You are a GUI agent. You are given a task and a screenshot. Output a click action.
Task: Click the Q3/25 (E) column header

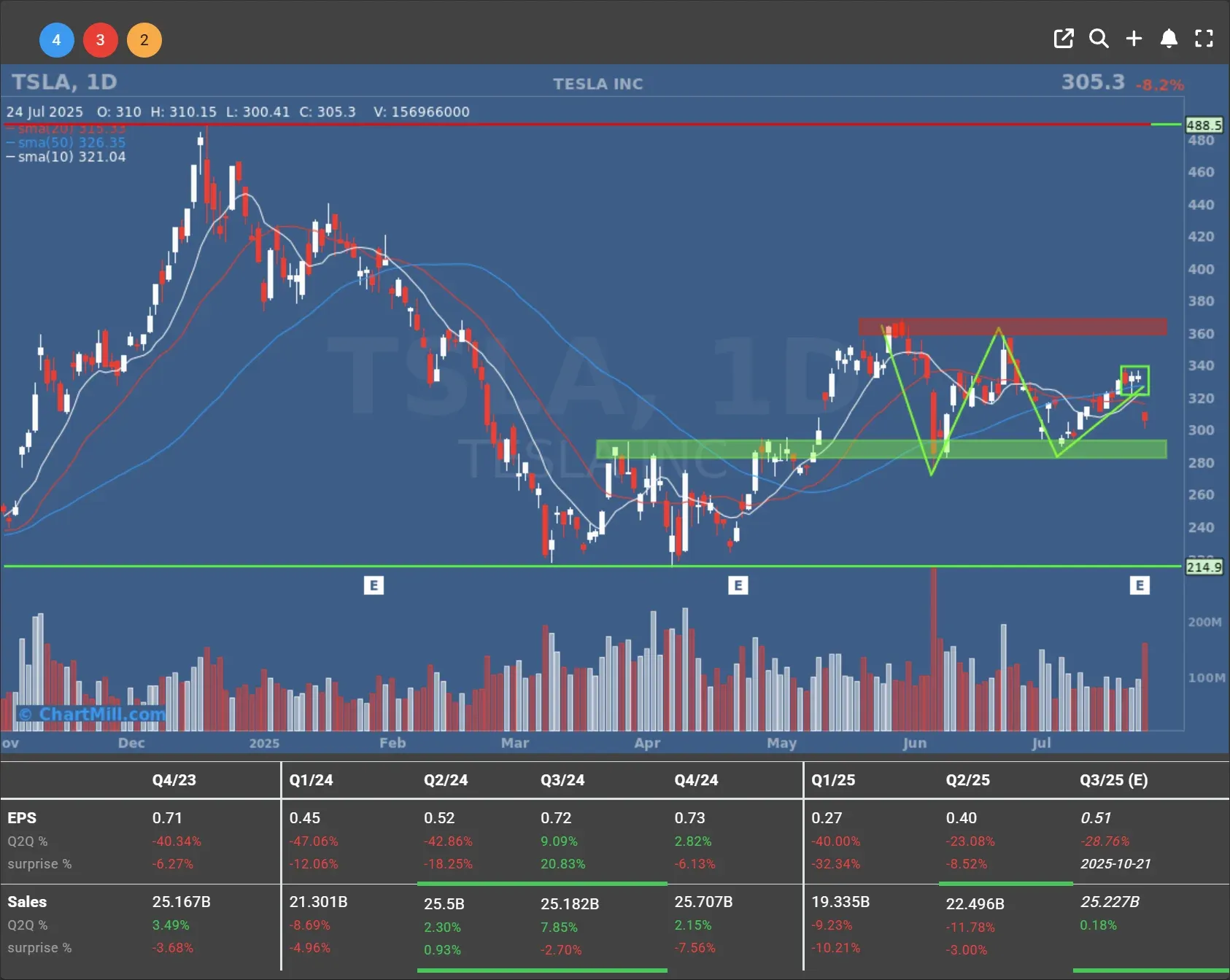pos(1114,780)
